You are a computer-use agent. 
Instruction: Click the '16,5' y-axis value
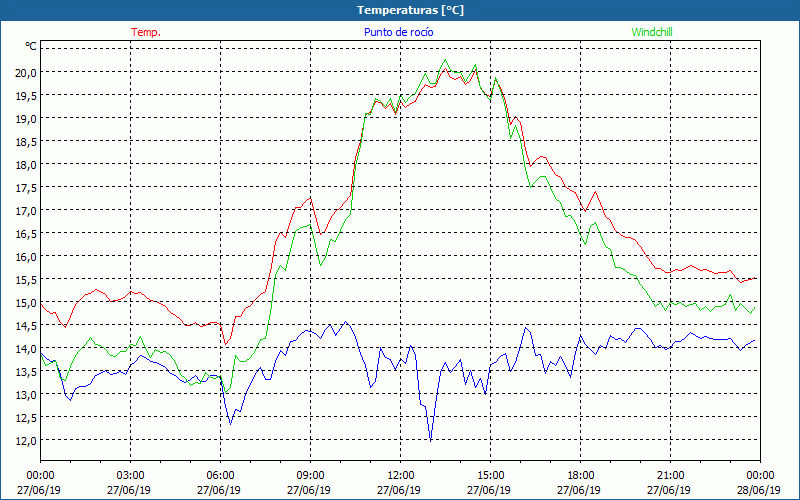coord(26,234)
